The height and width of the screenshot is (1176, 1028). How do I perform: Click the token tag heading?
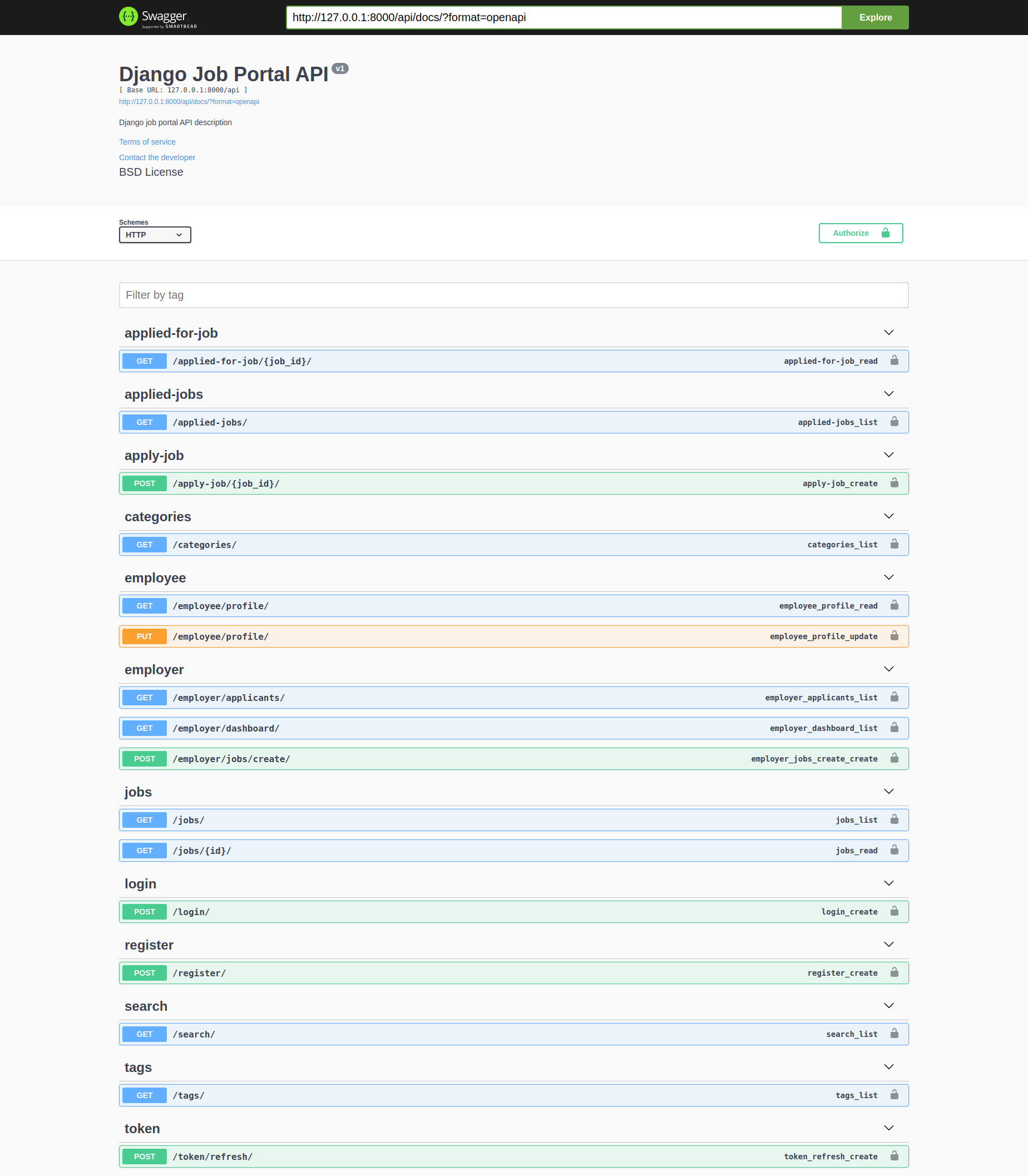[x=142, y=1128]
